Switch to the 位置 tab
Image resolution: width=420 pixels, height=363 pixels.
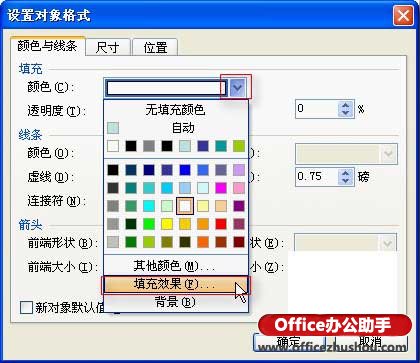155,47
